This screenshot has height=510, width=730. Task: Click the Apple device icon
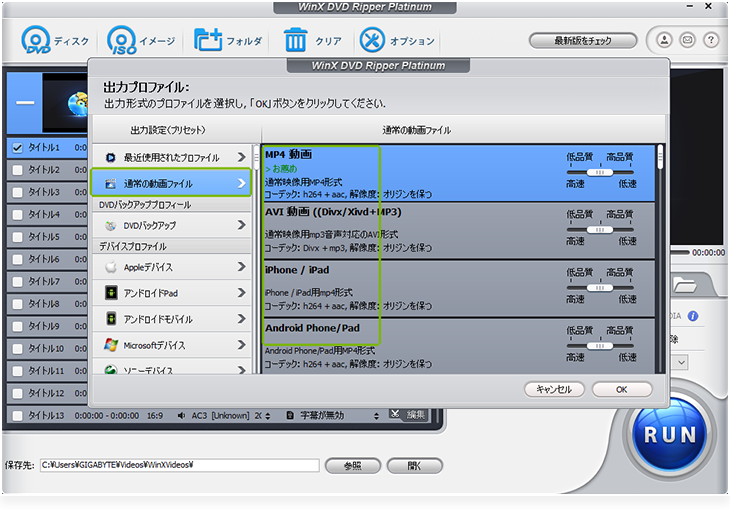tap(111, 267)
